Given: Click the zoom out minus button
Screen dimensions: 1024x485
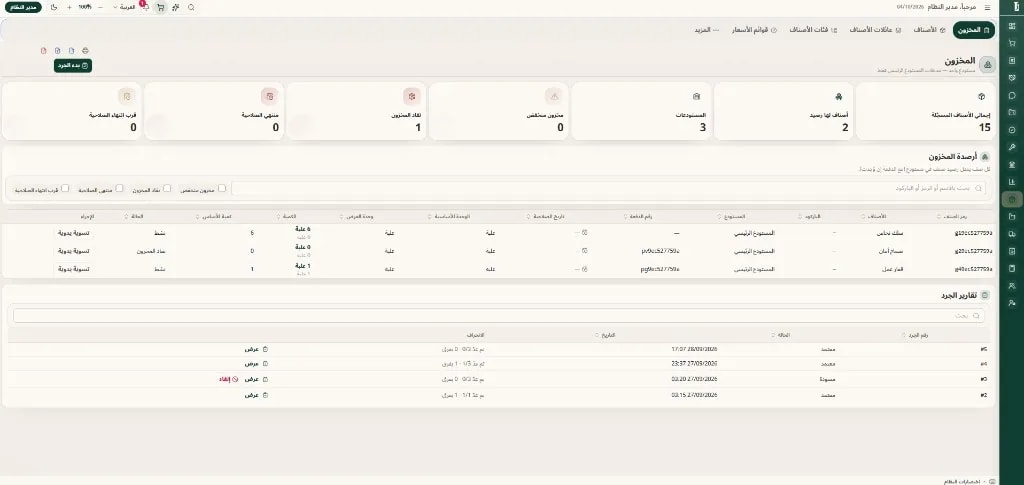Looking at the screenshot, I should [x=100, y=7].
